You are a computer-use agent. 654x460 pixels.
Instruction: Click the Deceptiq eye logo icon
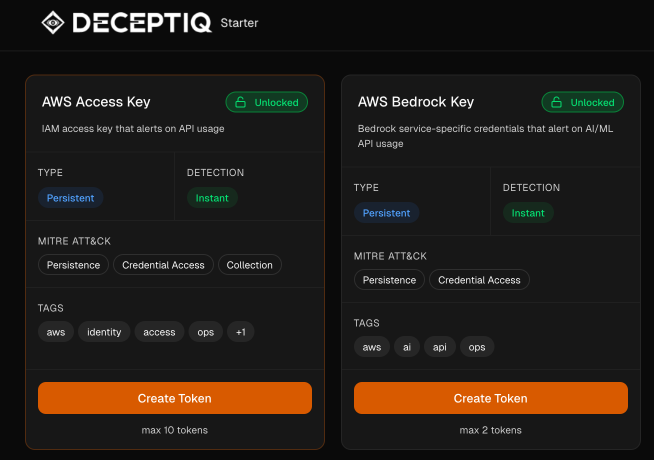click(52, 22)
